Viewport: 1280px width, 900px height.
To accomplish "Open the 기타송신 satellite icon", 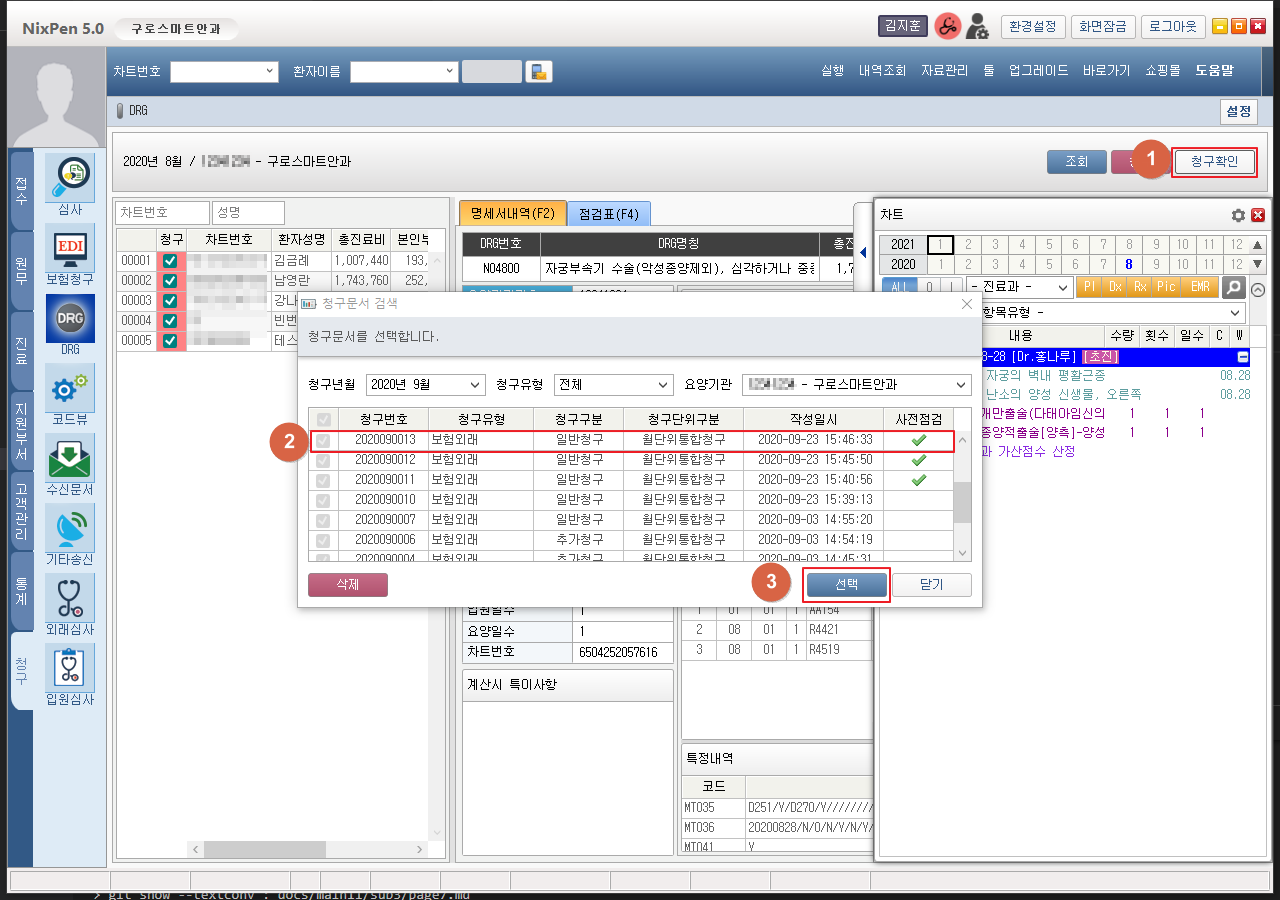I will 70,528.
